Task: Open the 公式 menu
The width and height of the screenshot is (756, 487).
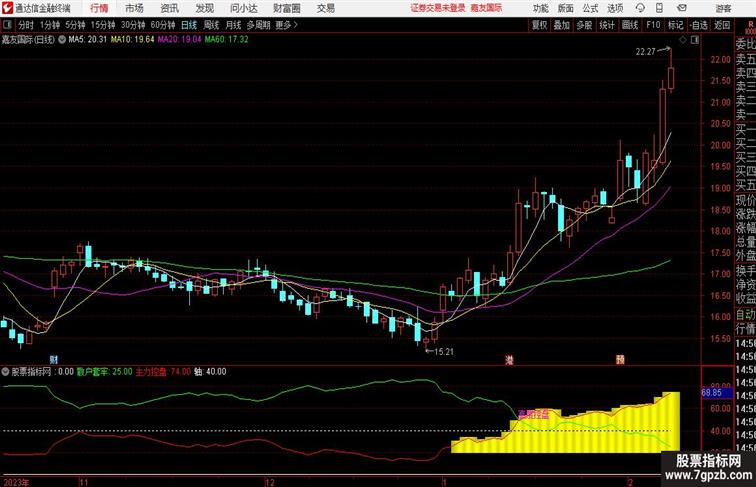Action: point(590,8)
